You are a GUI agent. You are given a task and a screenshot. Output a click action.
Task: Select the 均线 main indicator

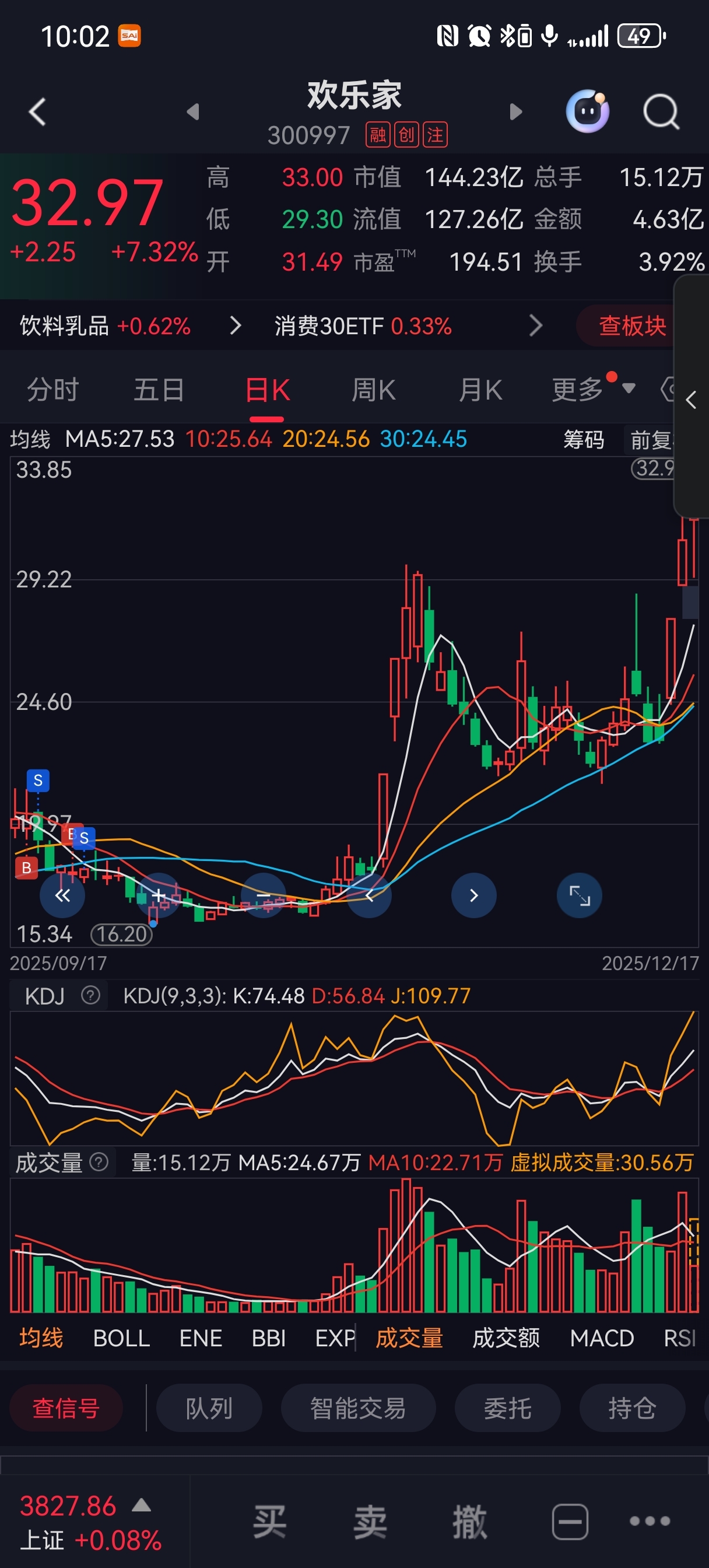click(41, 1338)
